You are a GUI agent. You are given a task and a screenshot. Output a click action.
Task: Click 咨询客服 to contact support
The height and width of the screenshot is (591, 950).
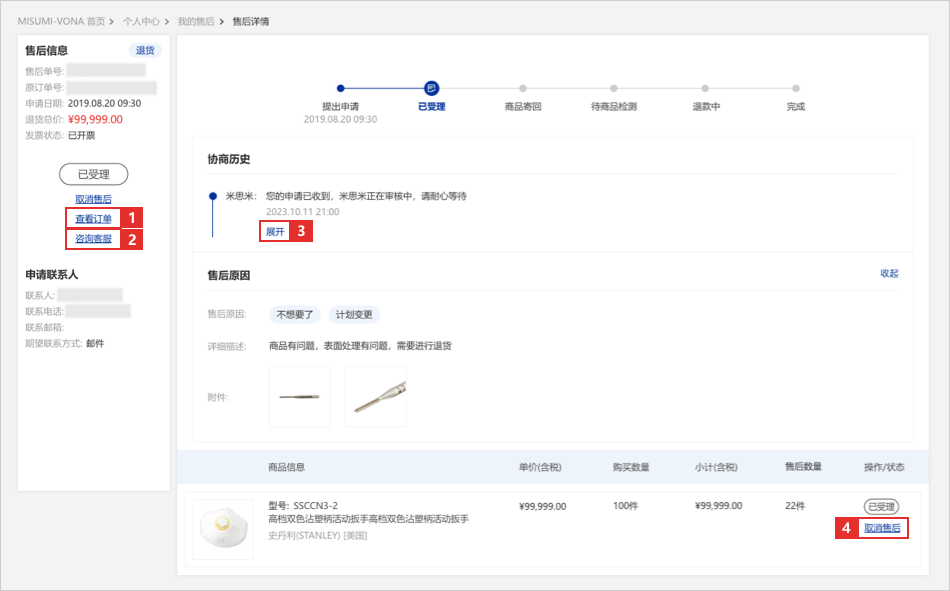(x=93, y=239)
